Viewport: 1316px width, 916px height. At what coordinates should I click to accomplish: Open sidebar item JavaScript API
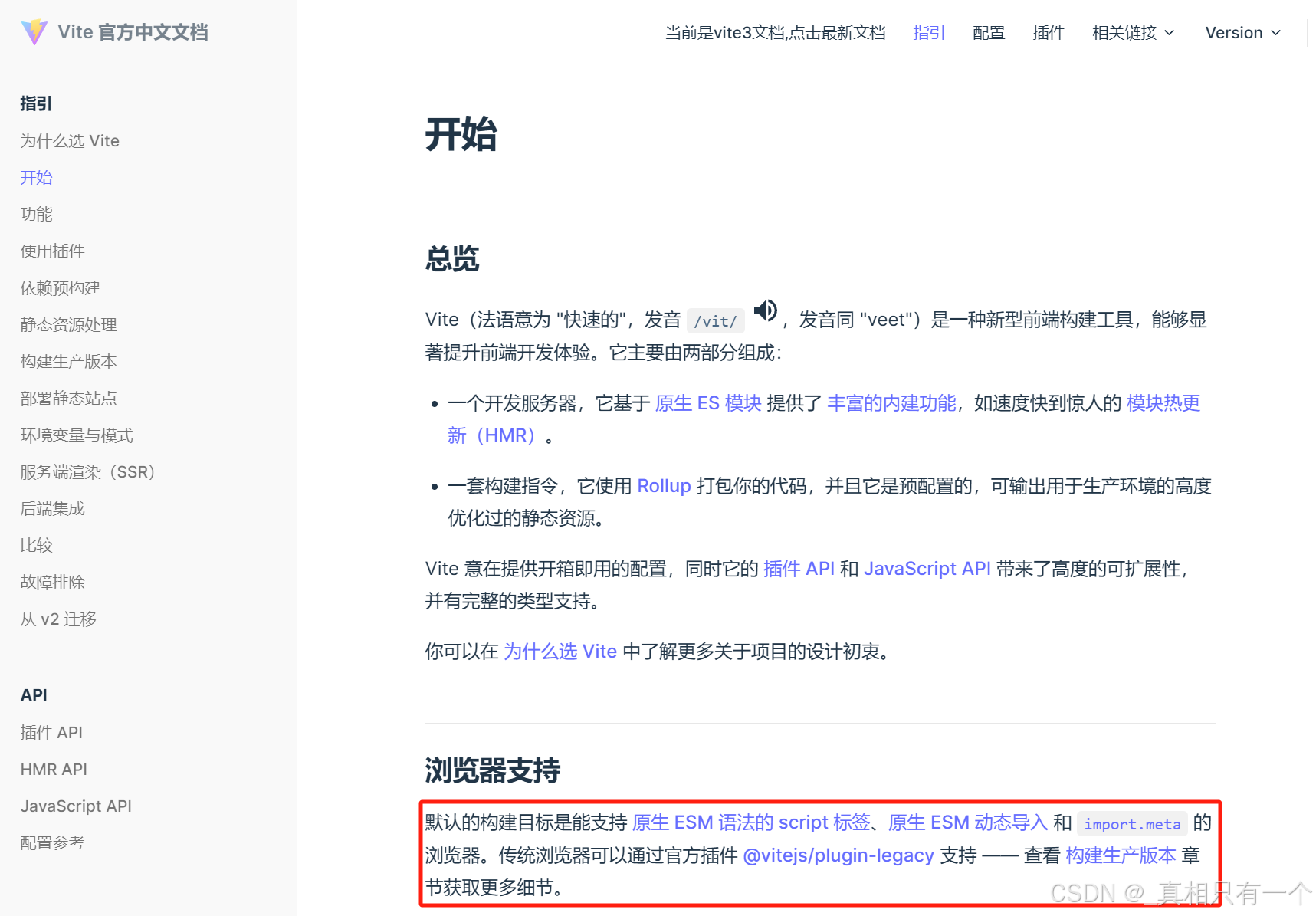pyautogui.click(x=76, y=806)
